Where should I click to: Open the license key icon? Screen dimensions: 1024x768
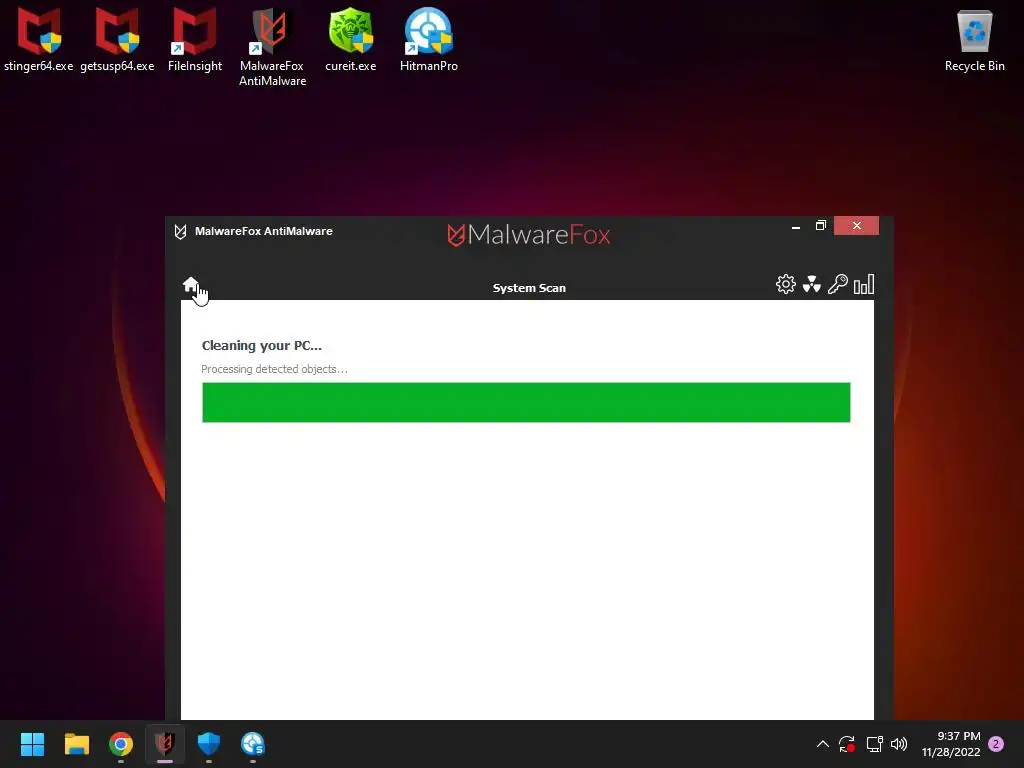[838, 284]
